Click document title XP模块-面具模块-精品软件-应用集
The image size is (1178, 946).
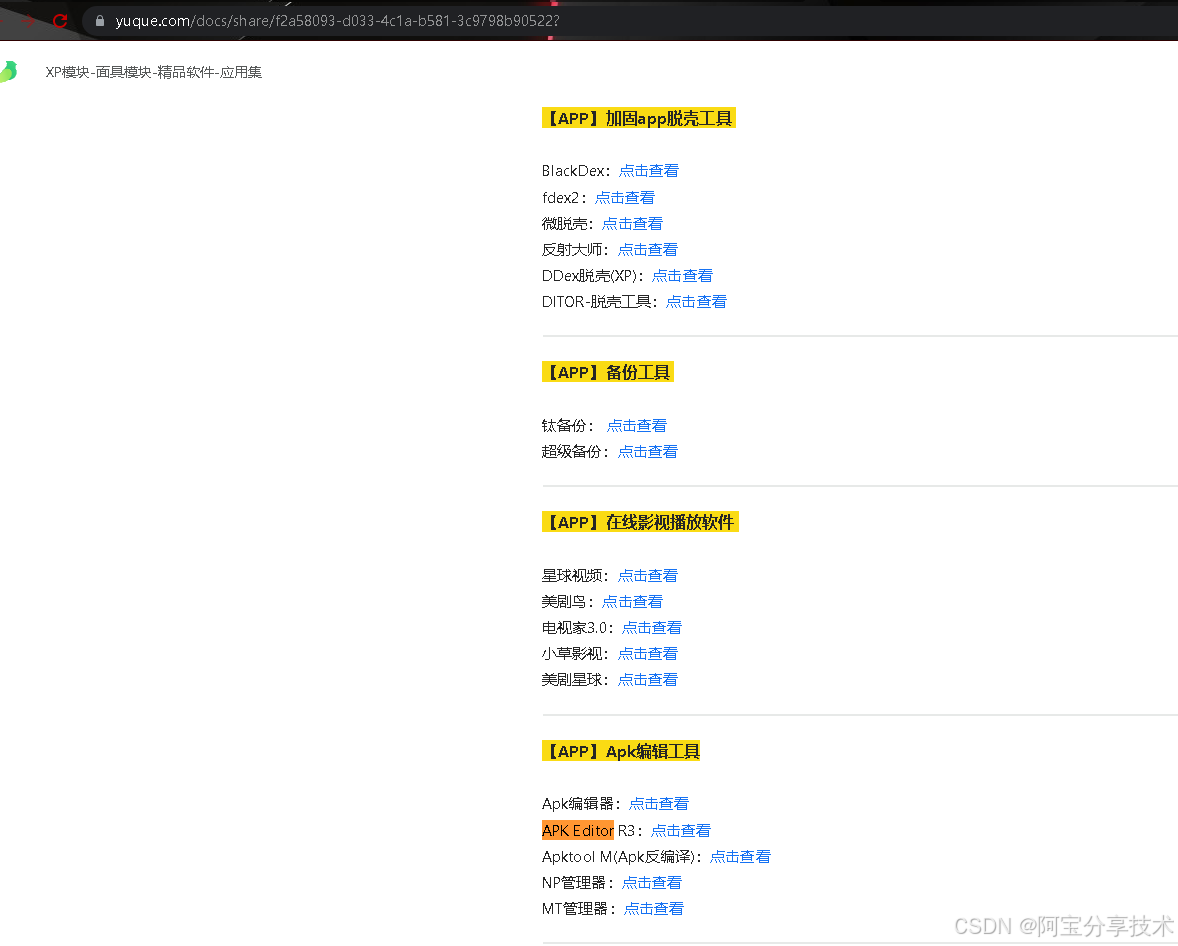click(154, 72)
